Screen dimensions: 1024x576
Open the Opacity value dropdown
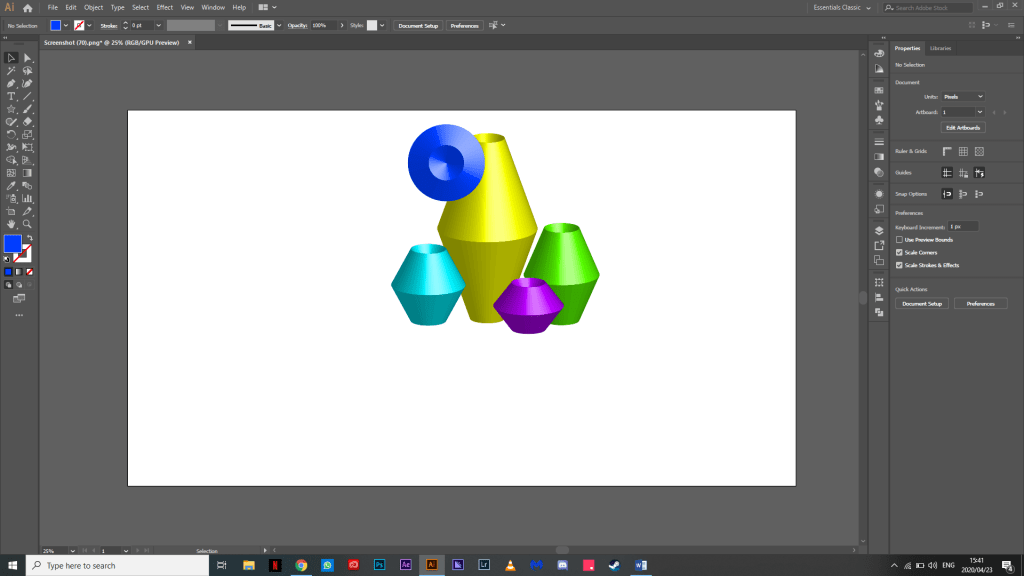pos(343,25)
